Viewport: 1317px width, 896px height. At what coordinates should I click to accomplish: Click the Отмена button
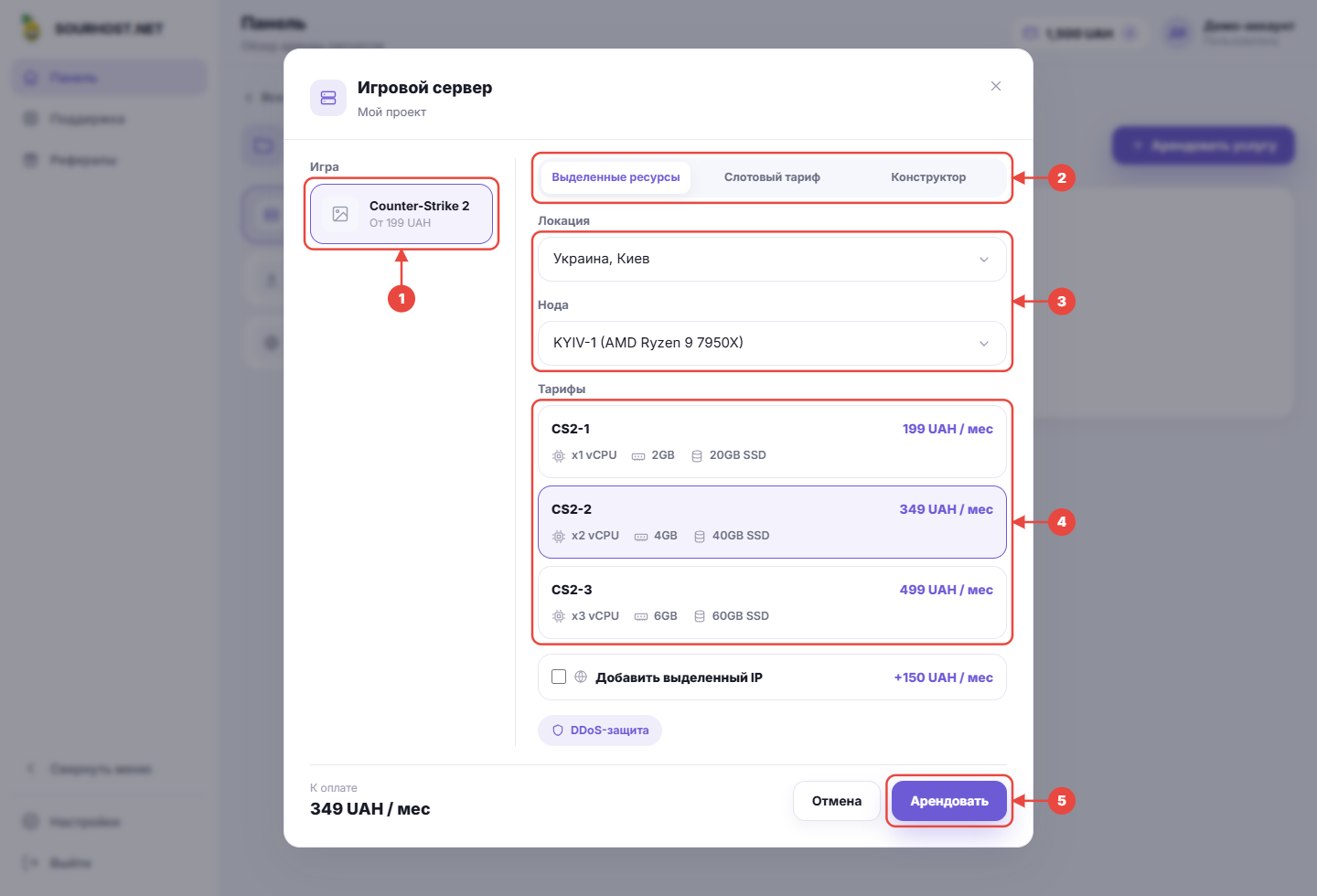tap(837, 801)
